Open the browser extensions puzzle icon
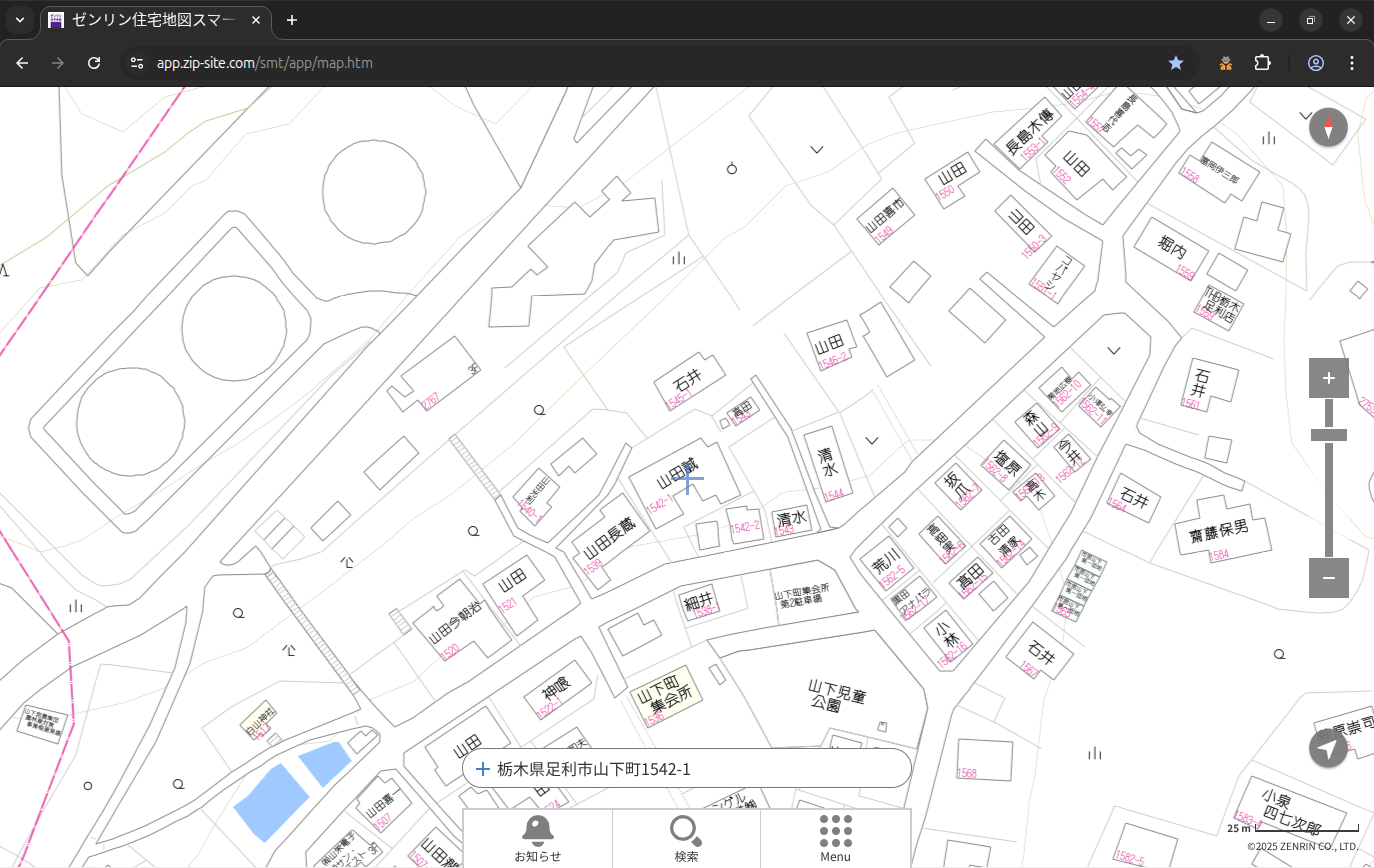 click(1263, 63)
